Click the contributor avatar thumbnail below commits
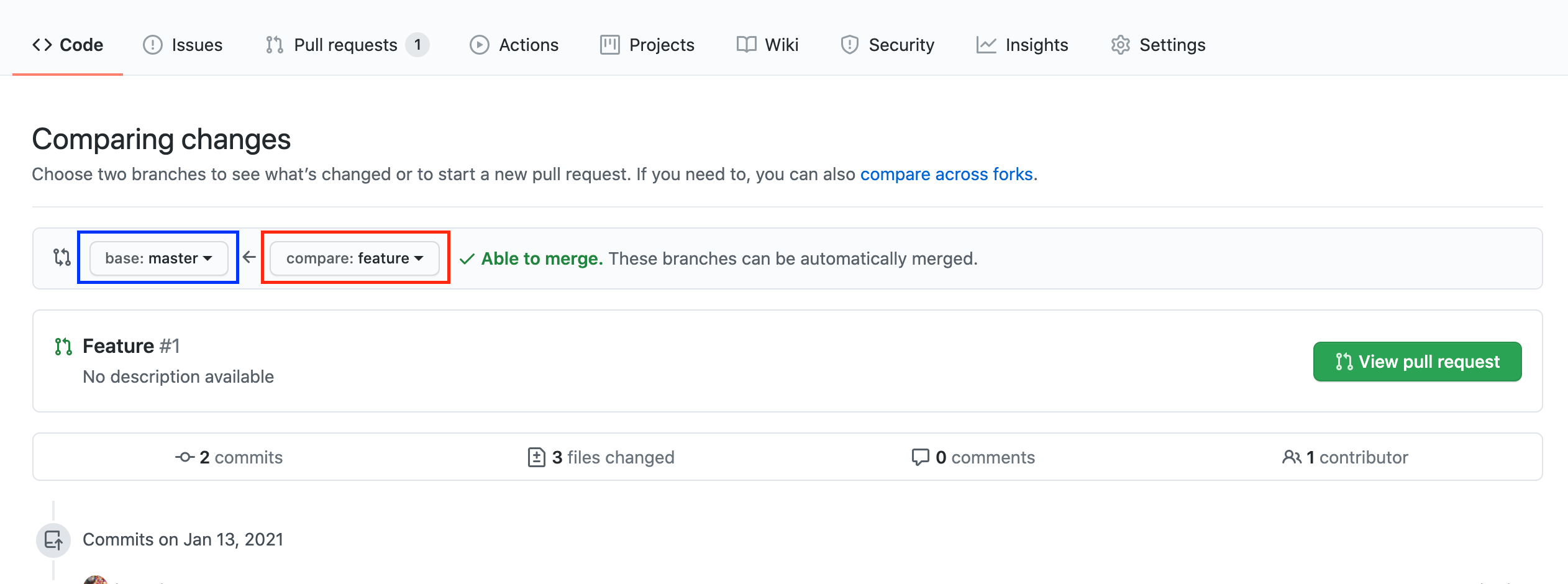The height and width of the screenshot is (584, 1568). coord(96,580)
